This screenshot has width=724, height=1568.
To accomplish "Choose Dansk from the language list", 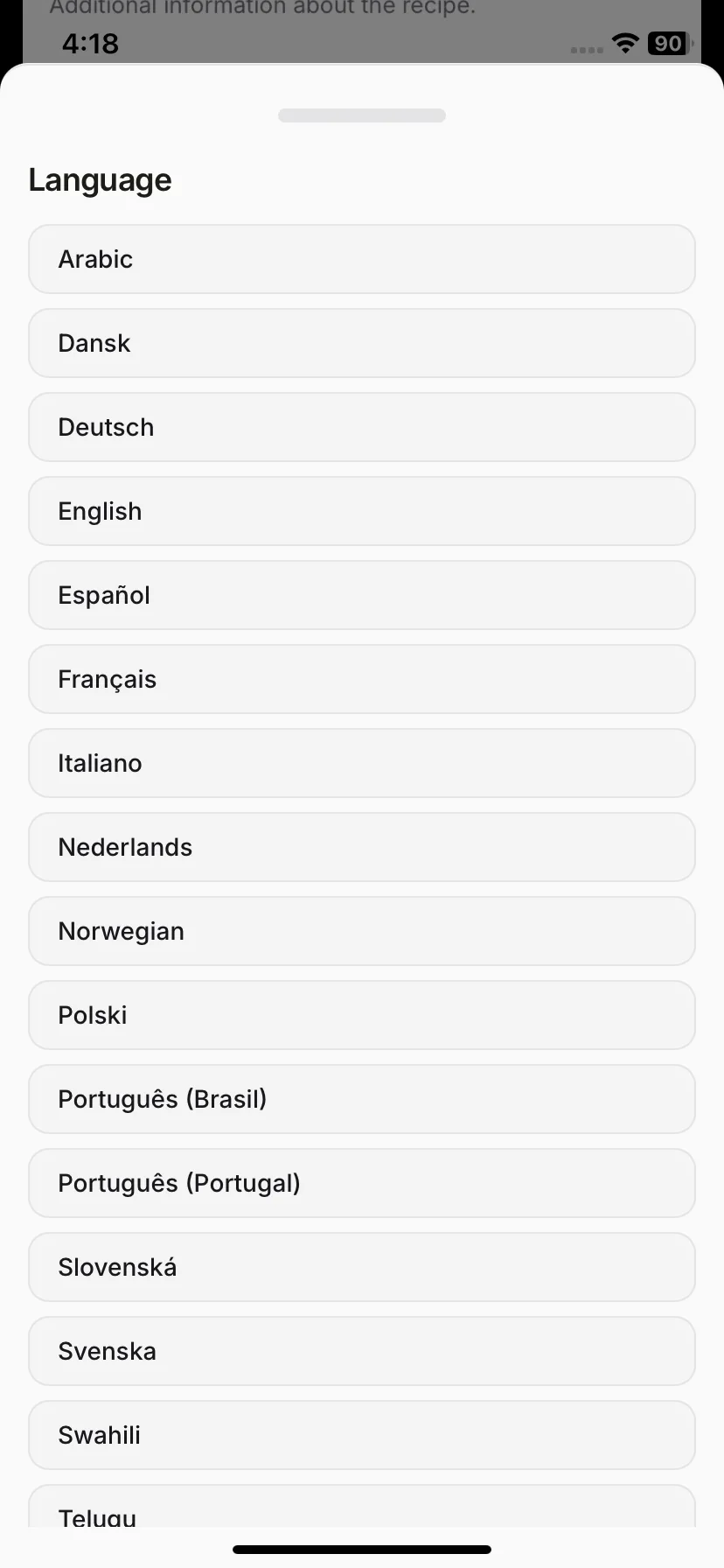I will coord(362,343).
